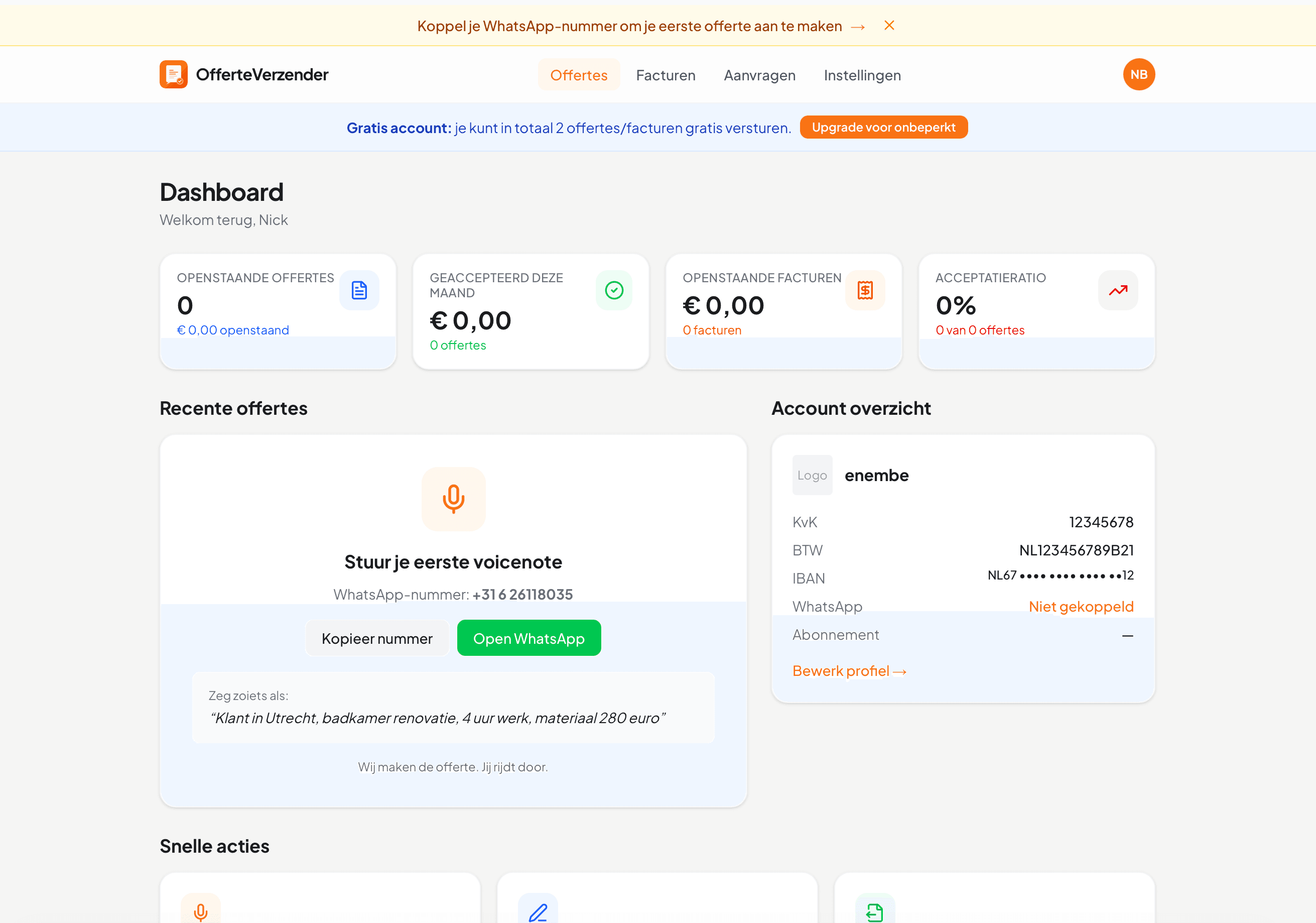Click the OfferteVerzender brand name
The width and height of the screenshot is (1316, 923).
(x=262, y=75)
